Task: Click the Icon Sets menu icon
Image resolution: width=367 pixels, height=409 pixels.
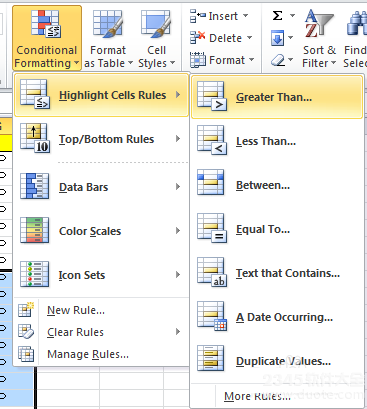Action: pos(34,274)
